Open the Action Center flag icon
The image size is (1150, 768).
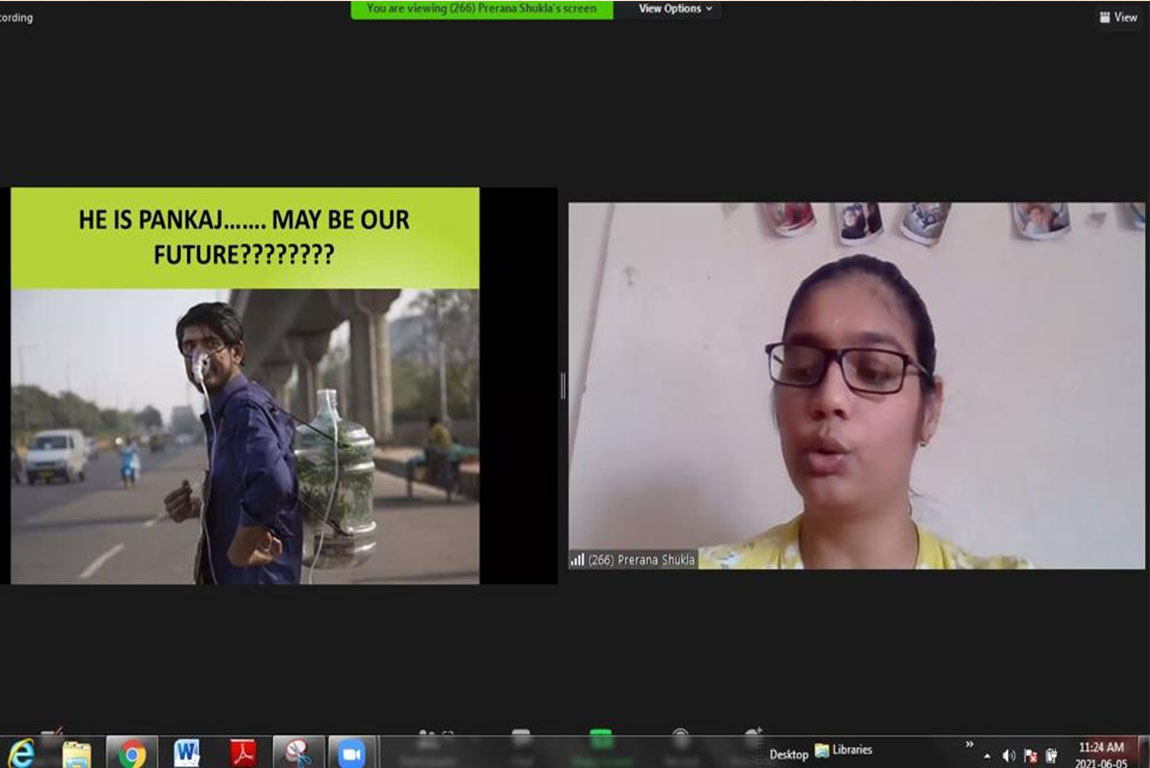point(1030,756)
